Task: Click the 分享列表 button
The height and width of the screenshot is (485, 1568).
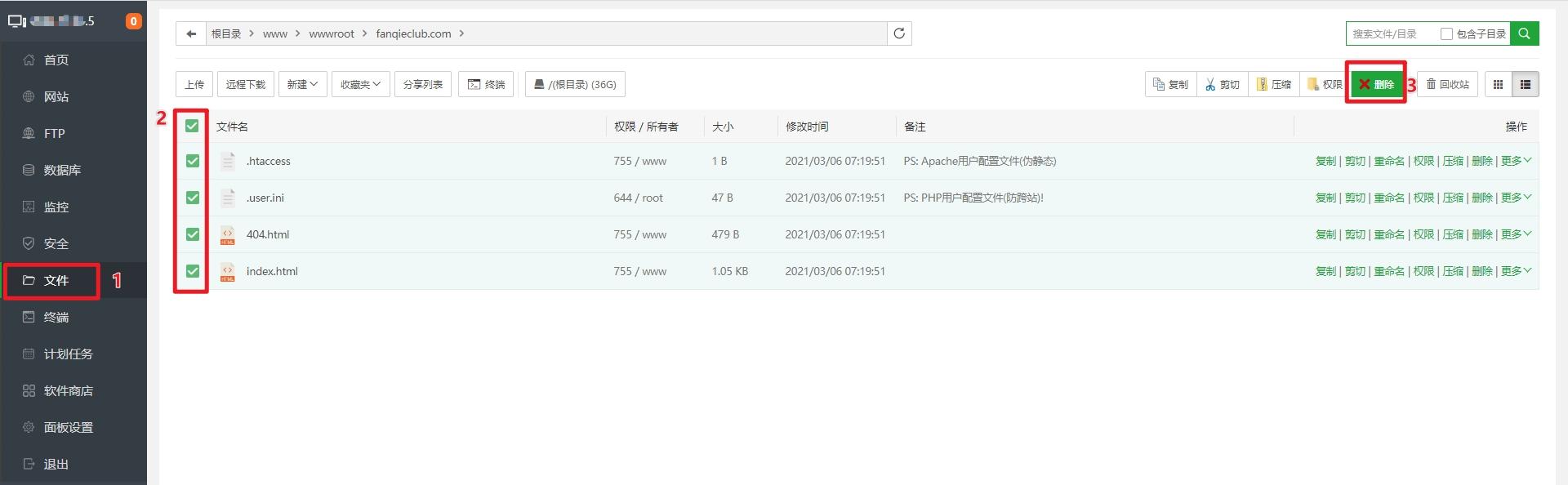Action: tap(423, 84)
